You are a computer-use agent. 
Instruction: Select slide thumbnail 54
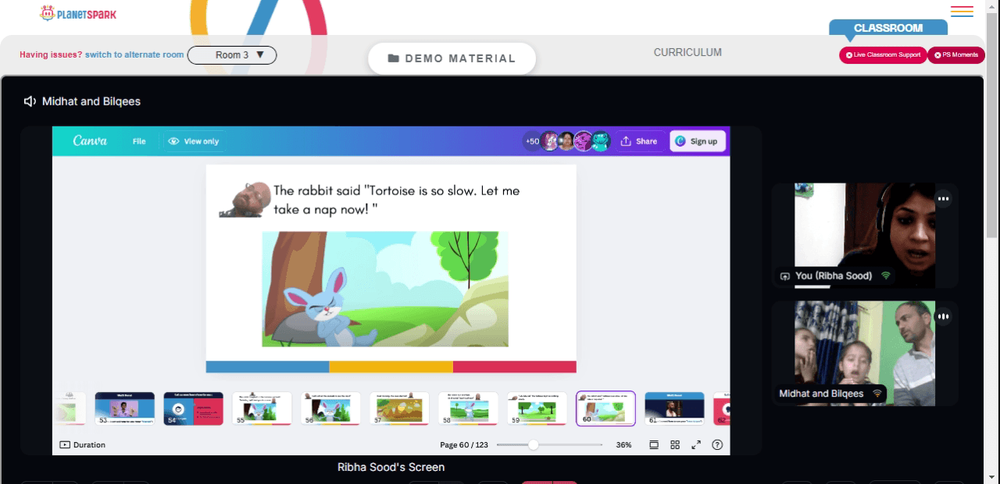click(193, 408)
